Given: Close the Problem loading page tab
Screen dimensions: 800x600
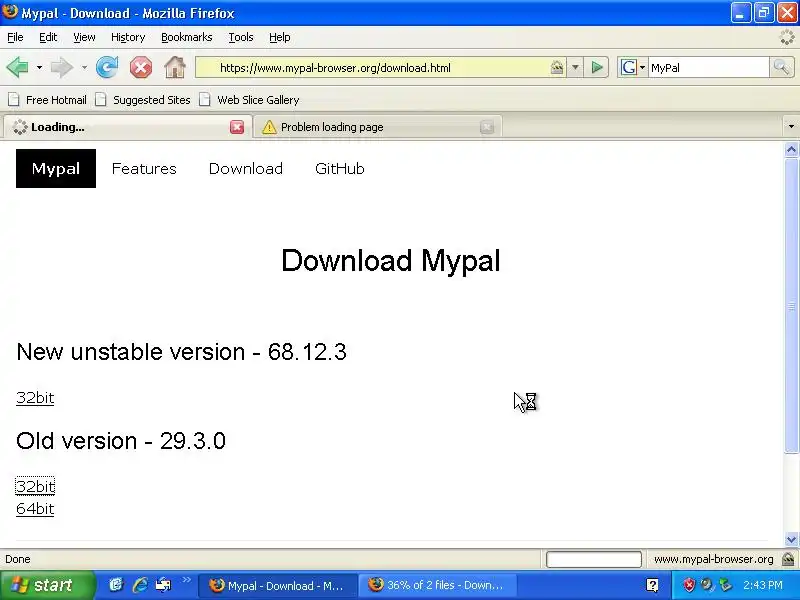Looking at the screenshot, I should click(x=487, y=127).
